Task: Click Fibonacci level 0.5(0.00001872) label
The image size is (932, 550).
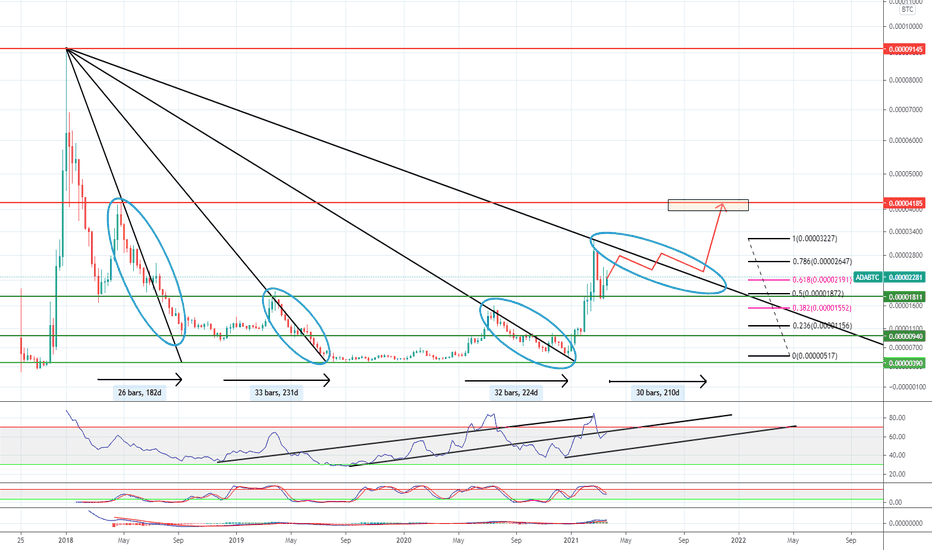Action: tap(818, 293)
